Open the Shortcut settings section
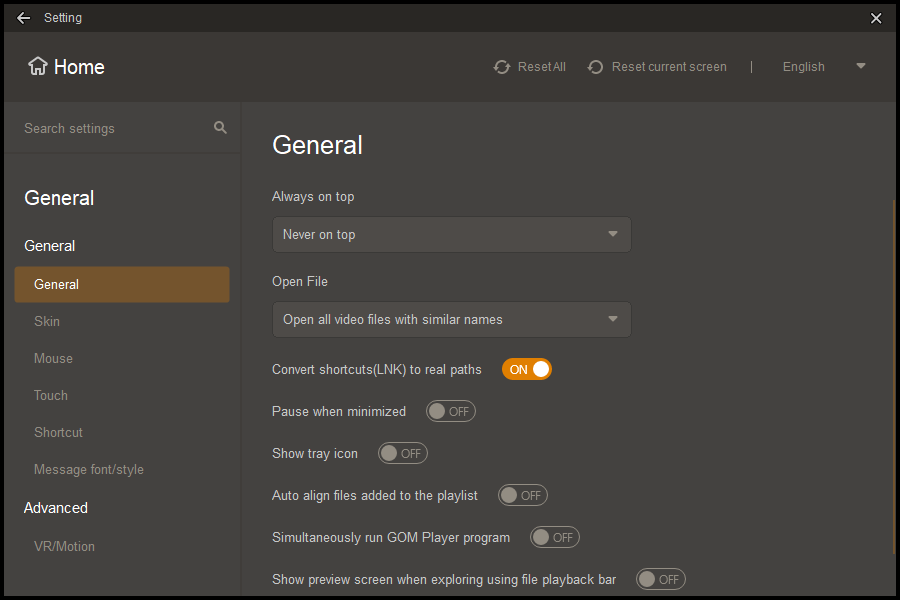900x600 pixels. tap(58, 432)
